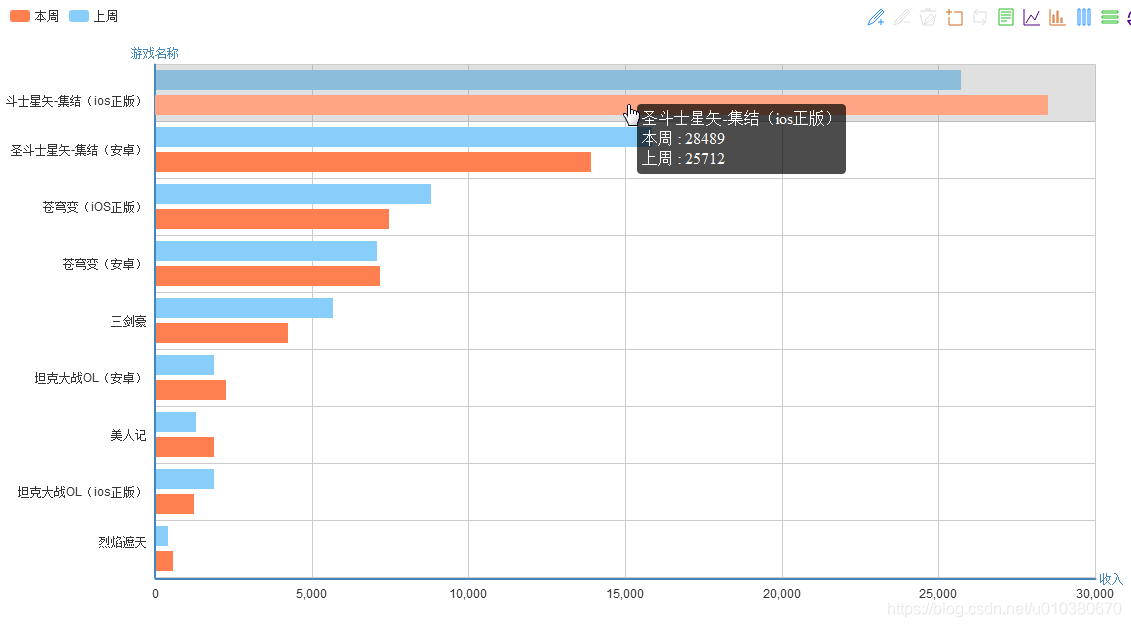Click the 5,000 tick label

(312, 594)
